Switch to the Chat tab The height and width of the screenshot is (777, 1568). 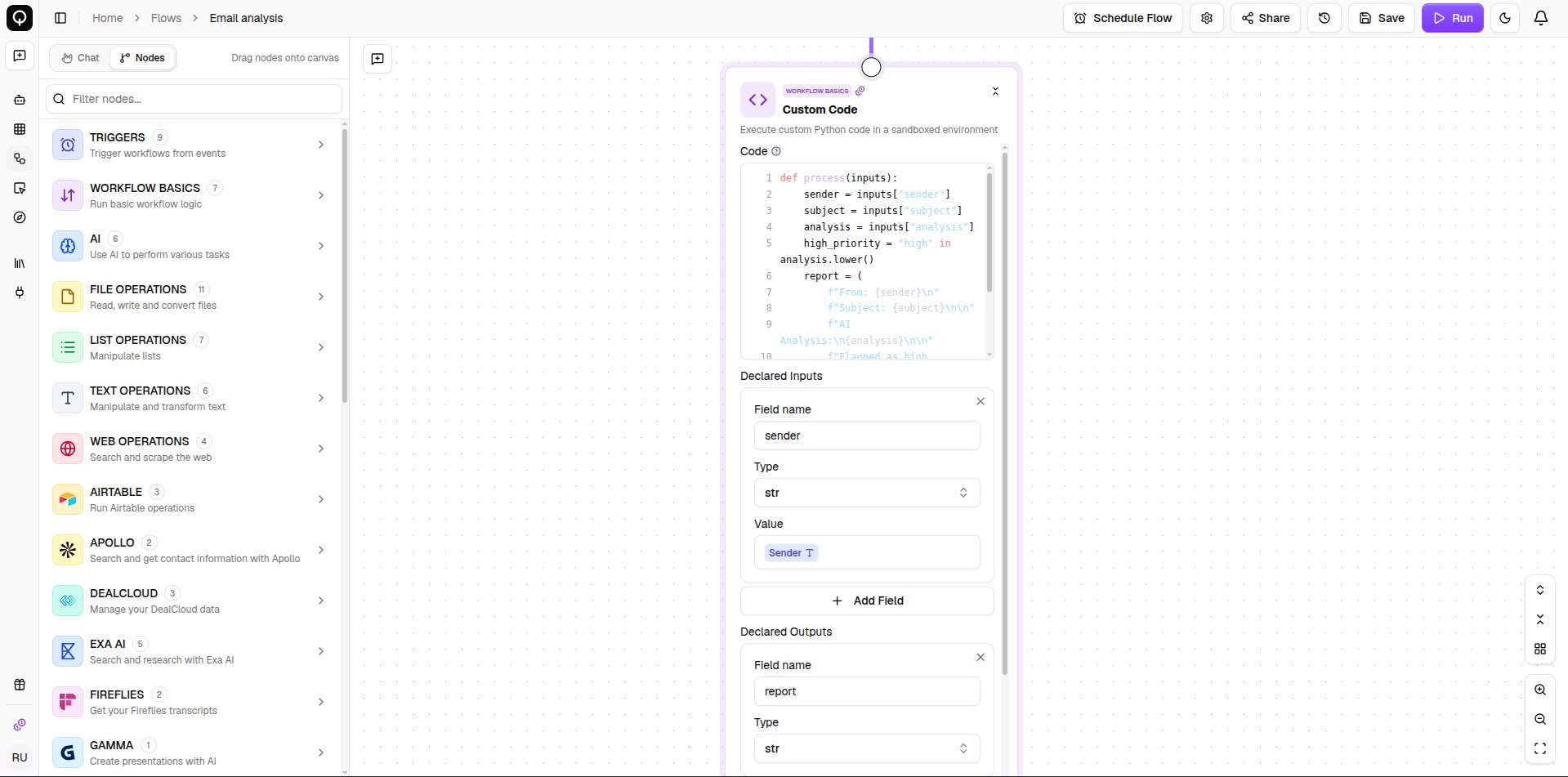pyautogui.click(x=80, y=58)
